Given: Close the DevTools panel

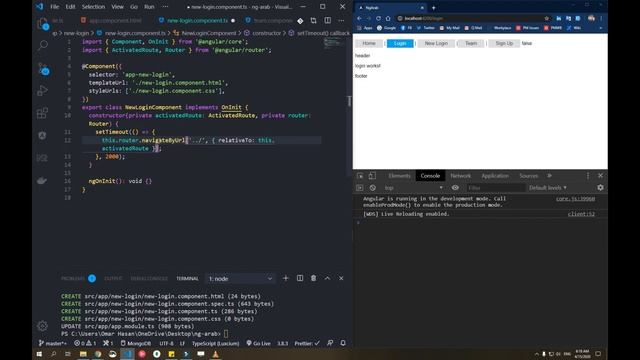Looking at the screenshot, I should tap(600, 176).
